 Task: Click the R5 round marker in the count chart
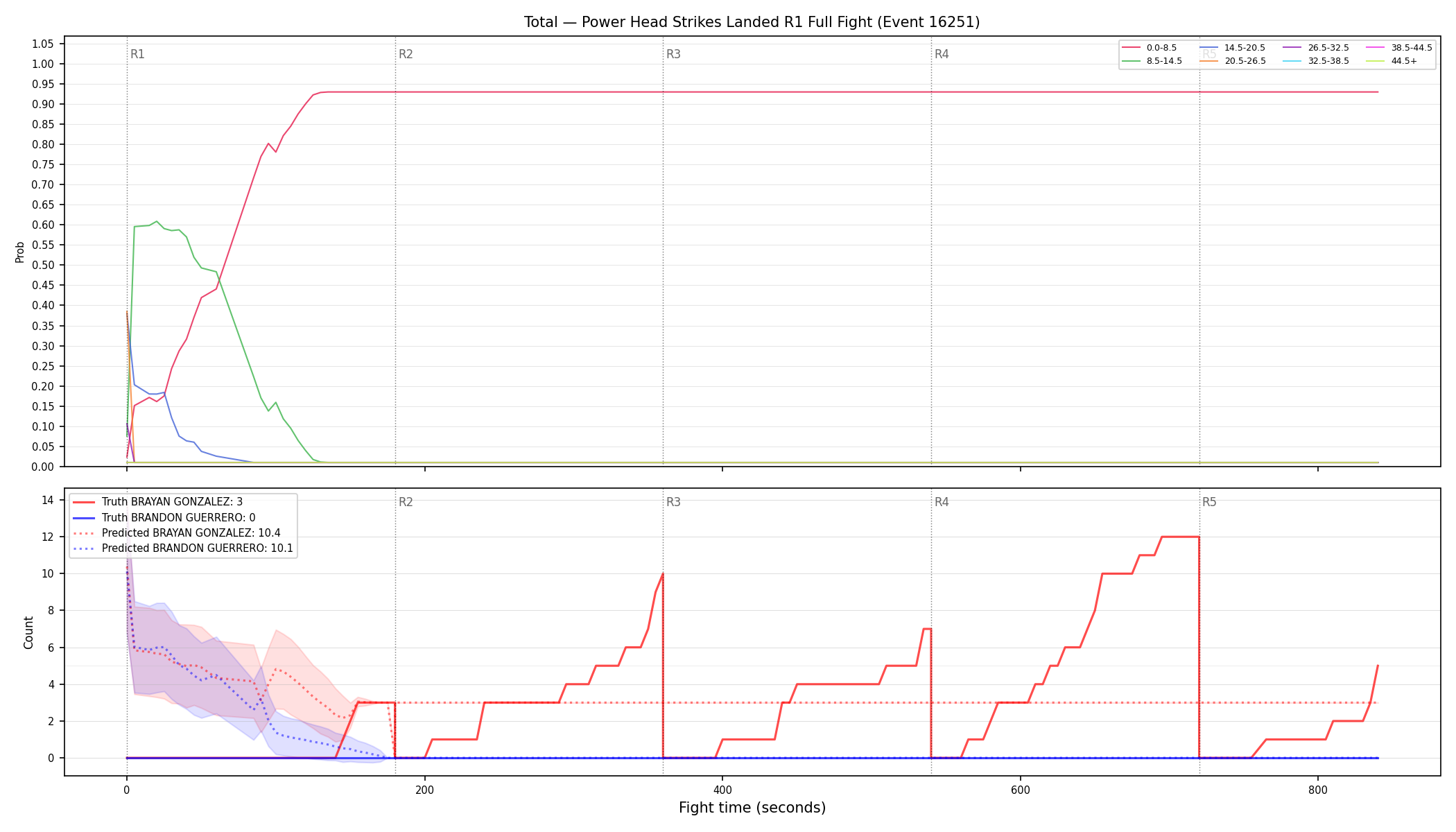tap(1209, 502)
